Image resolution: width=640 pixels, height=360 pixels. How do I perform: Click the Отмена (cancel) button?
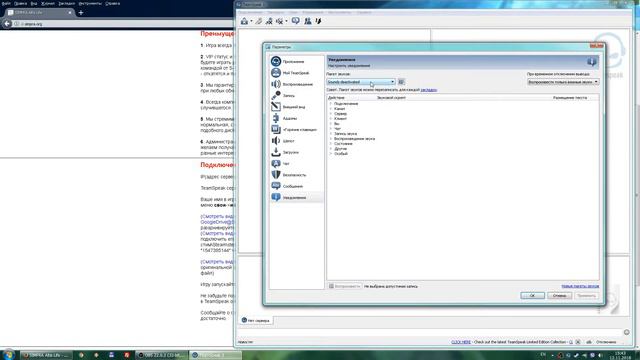pos(559,296)
